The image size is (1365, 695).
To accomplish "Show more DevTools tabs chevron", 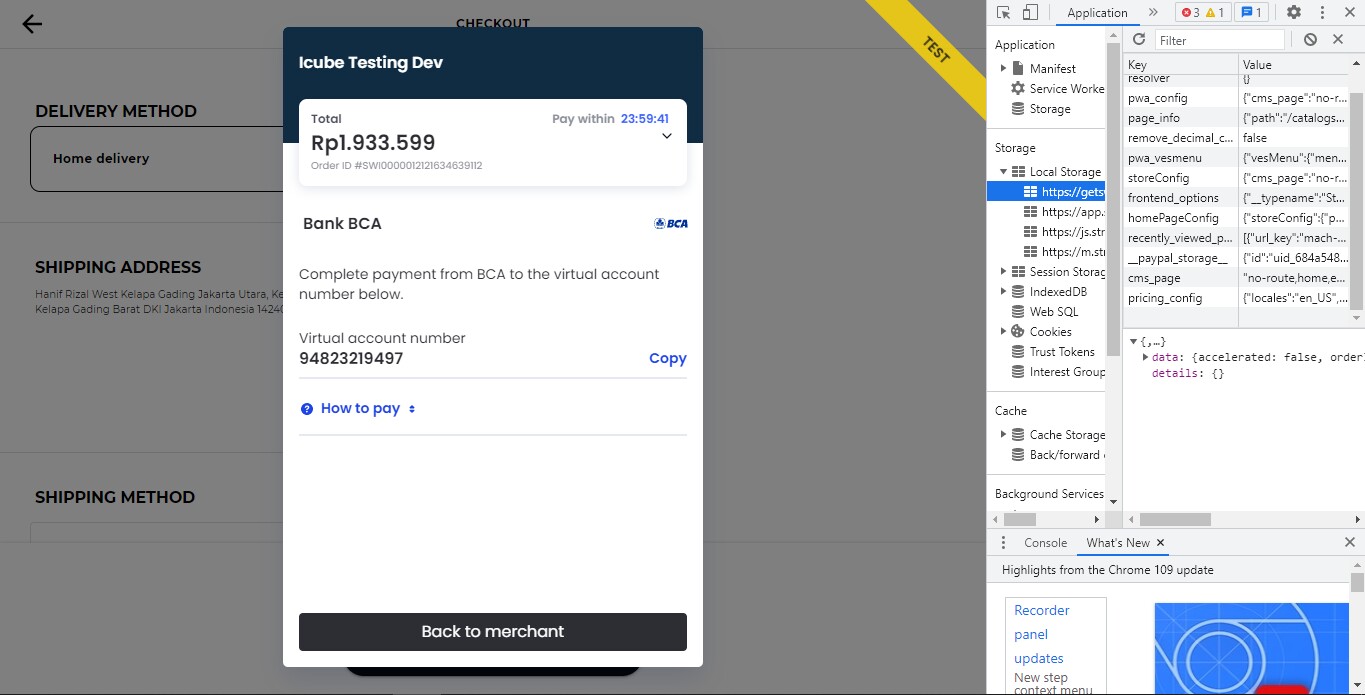I will pyautogui.click(x=1153, y=12).
